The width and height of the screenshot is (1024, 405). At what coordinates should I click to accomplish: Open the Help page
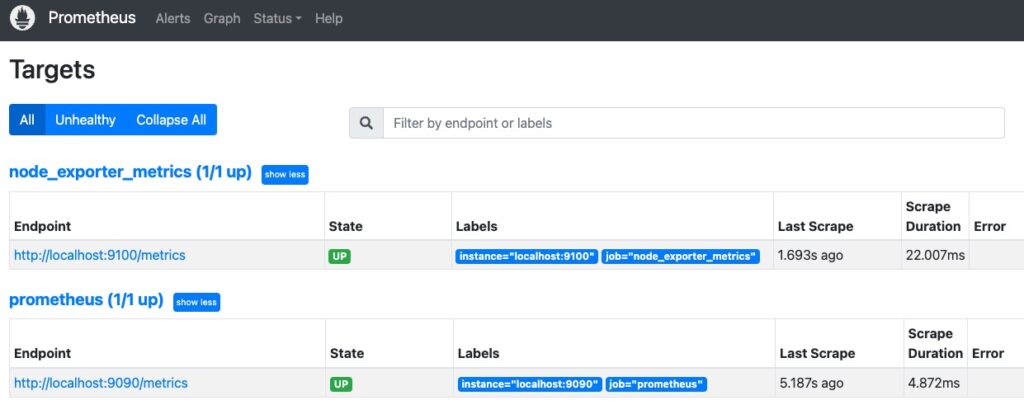click(328, 18)
